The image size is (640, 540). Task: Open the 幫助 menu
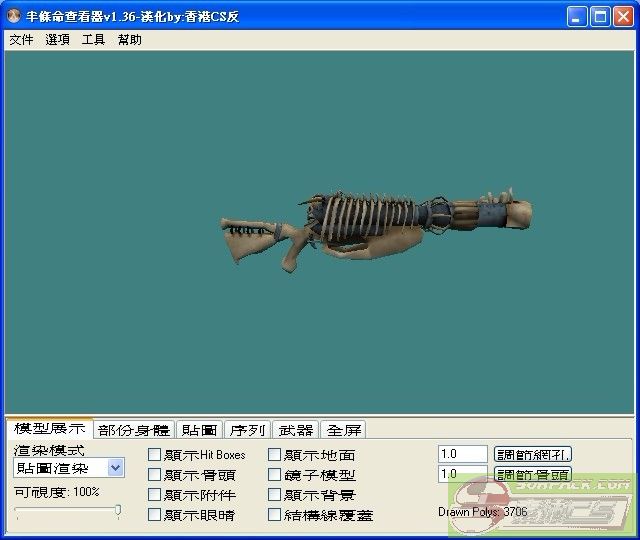(130, 40)
